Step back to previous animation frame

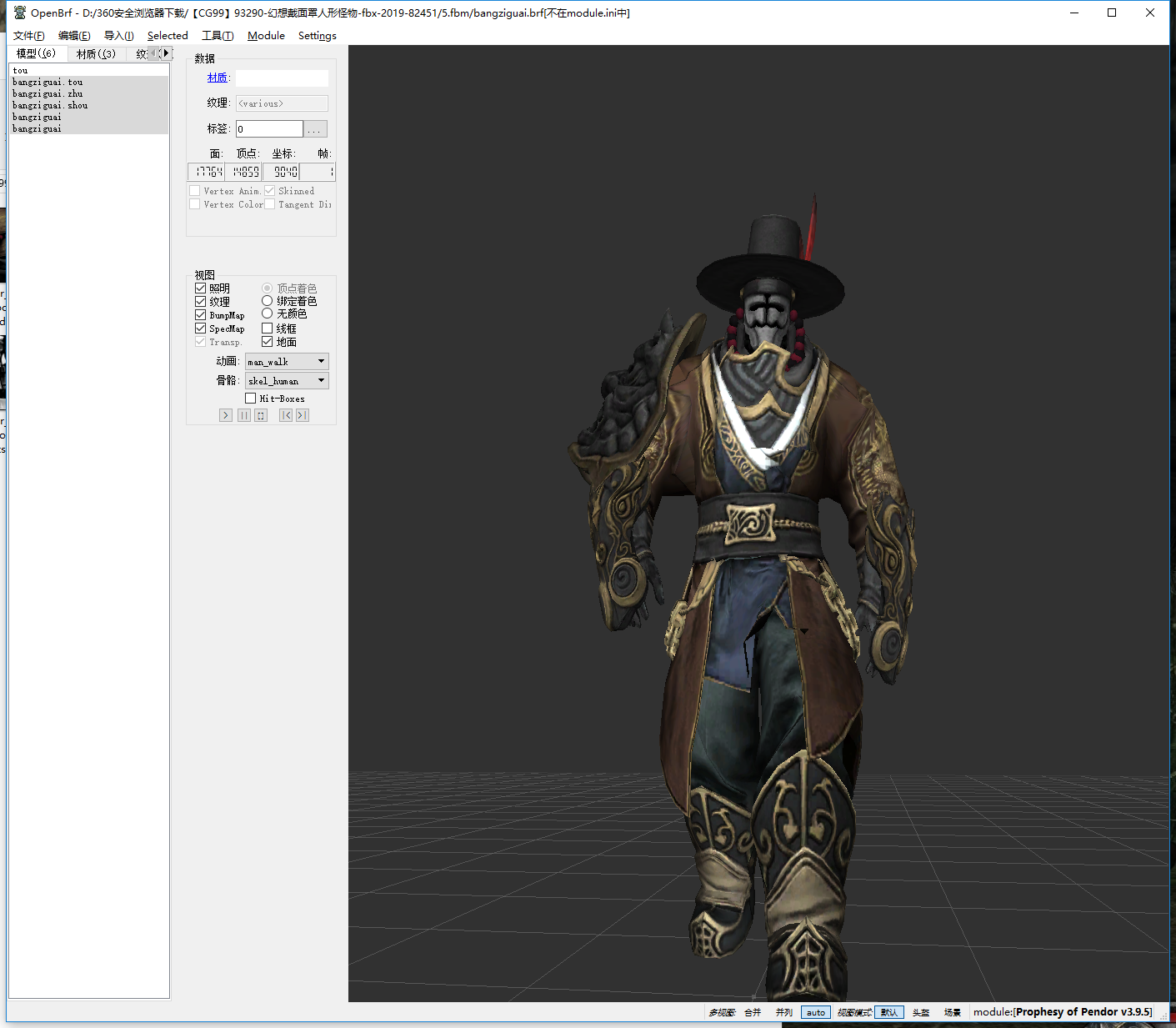[286, 415]
